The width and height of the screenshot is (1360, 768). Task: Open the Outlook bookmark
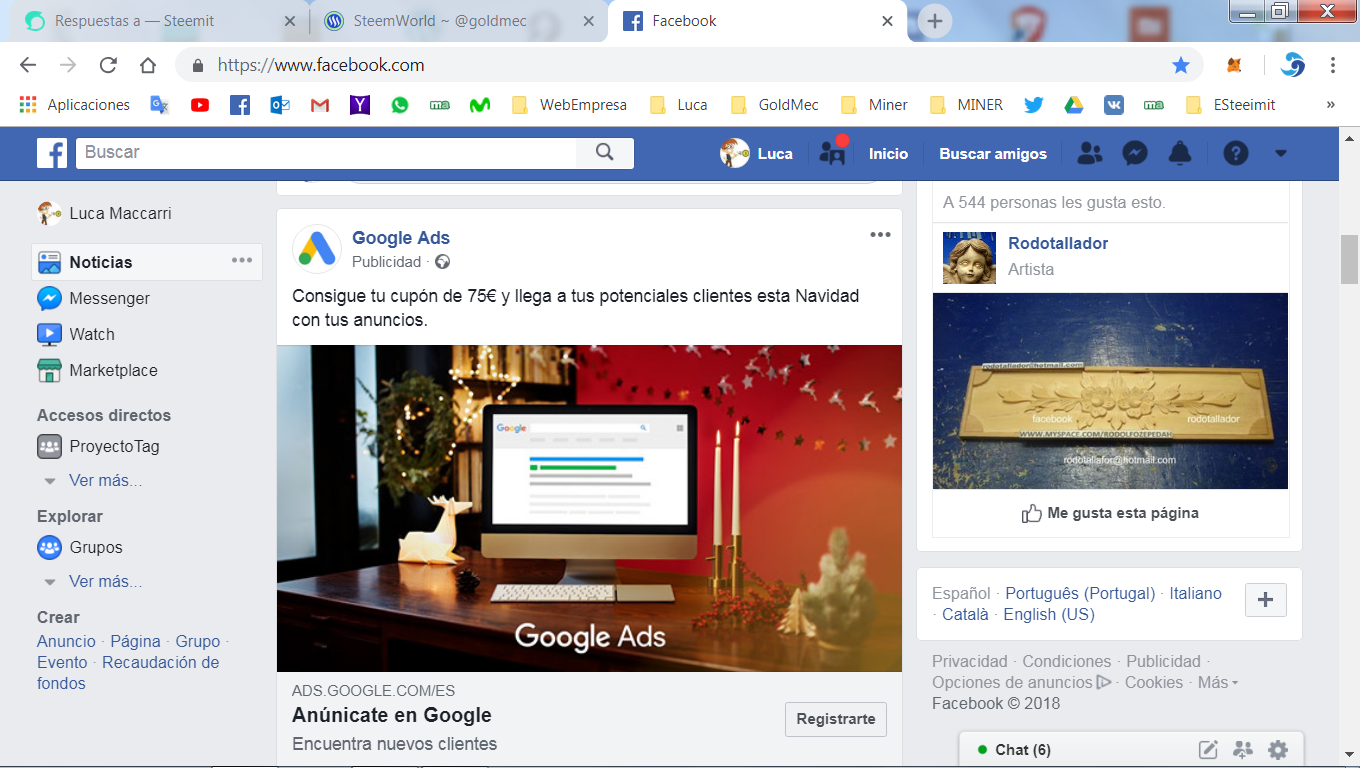[x=280, y=105]
